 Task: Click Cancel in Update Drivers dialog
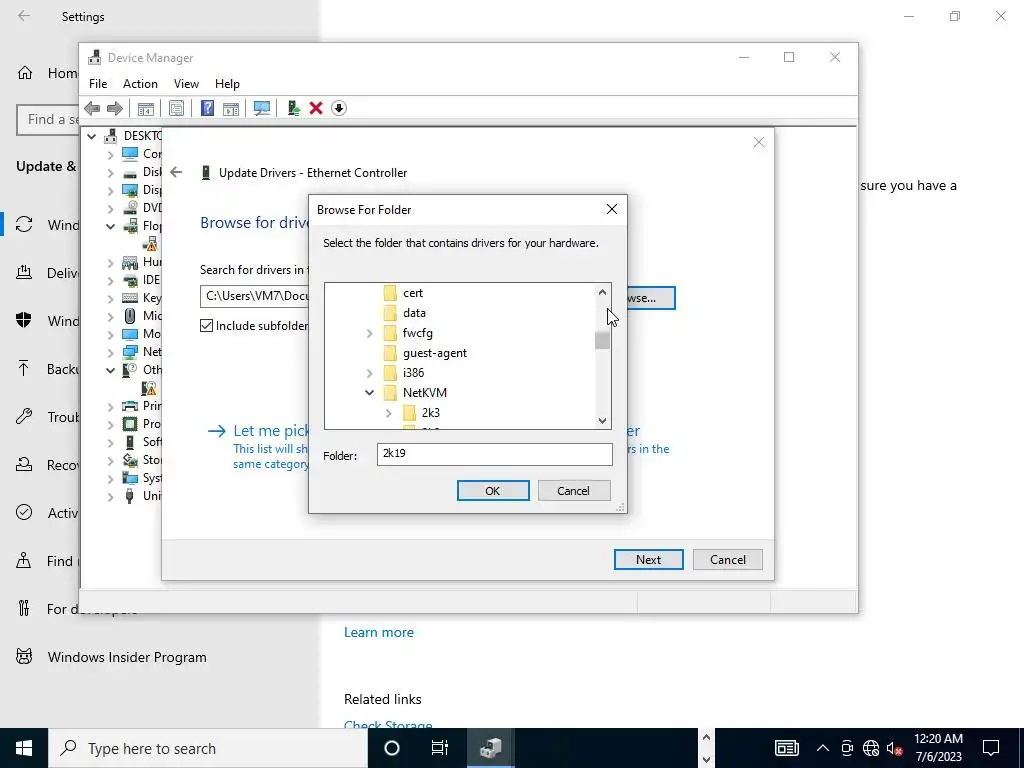click(728, 560)
